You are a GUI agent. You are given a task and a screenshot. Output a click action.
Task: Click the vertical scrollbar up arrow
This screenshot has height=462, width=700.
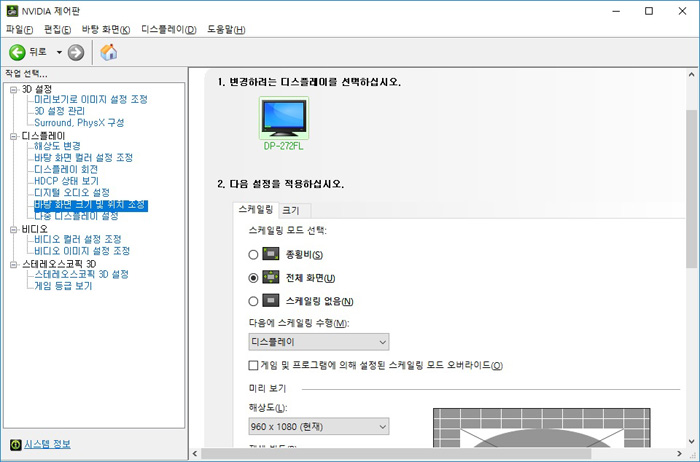[692, 74]
